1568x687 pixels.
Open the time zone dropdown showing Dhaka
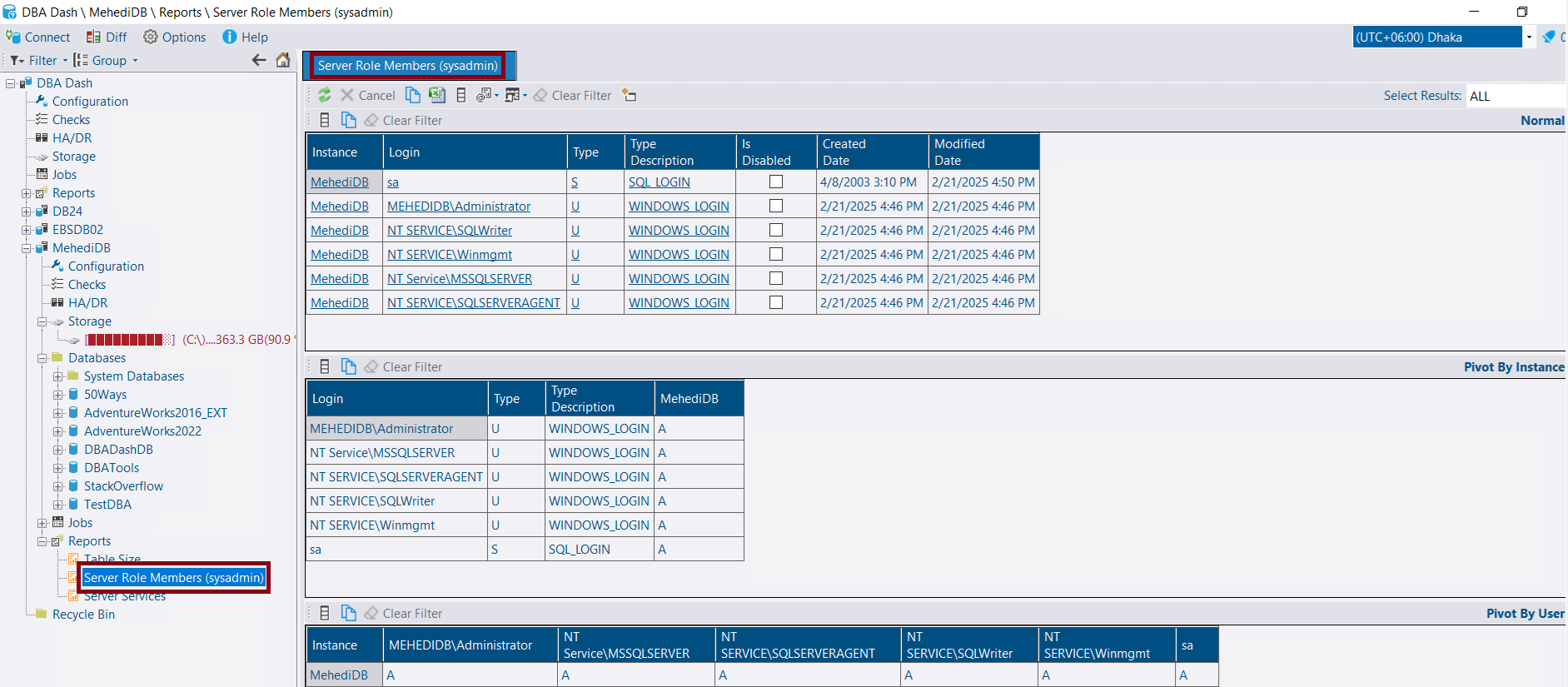(1529, 37)
